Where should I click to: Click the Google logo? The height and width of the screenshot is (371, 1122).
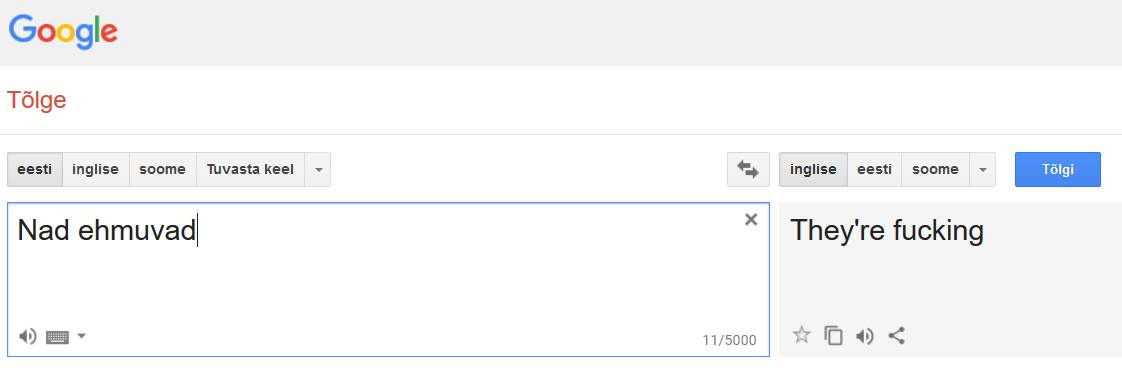coord(63,32)
